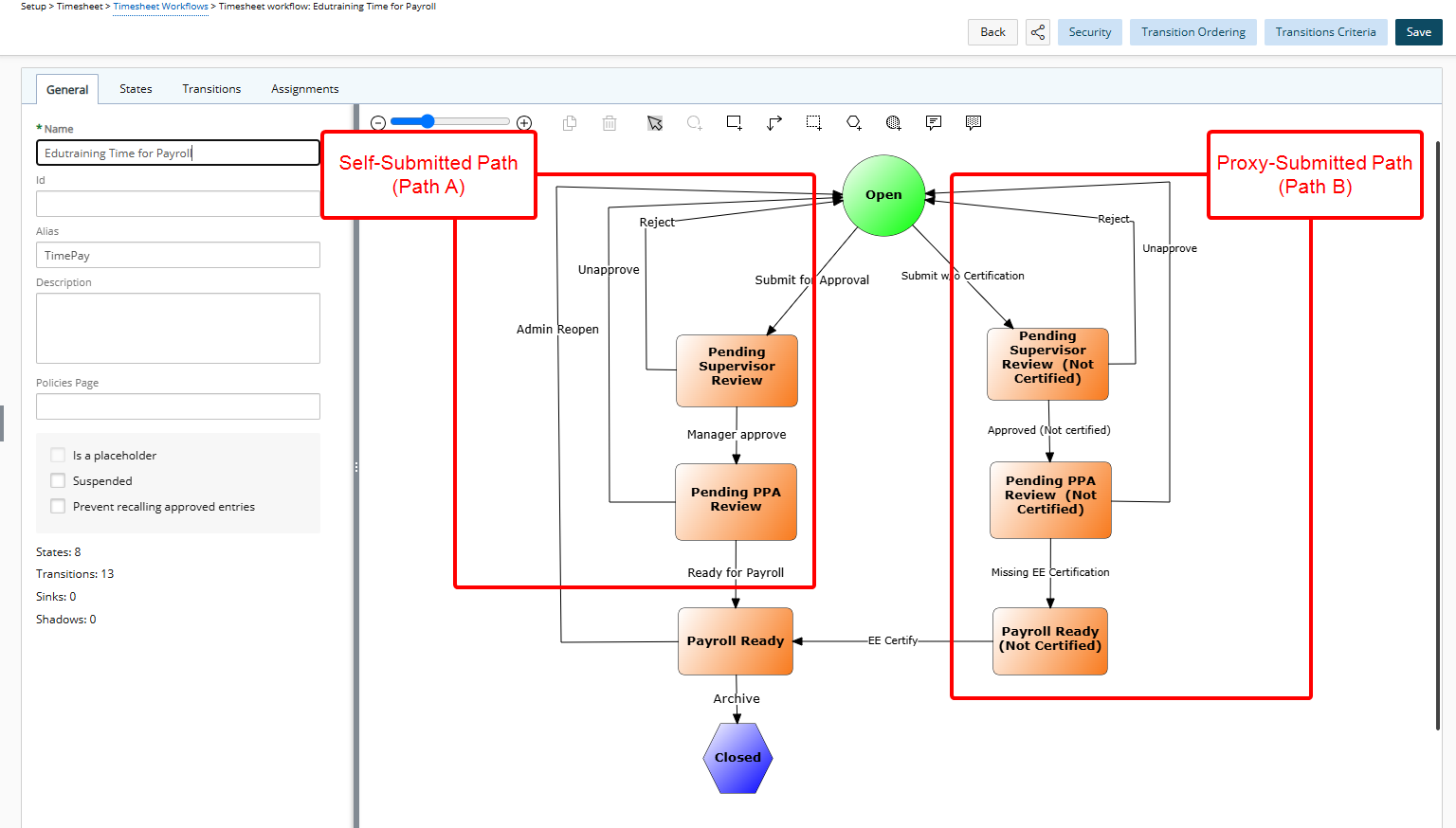Click the trash delete icon
Viewport: 1456px width, 828px height.
[x=610, y=122]
